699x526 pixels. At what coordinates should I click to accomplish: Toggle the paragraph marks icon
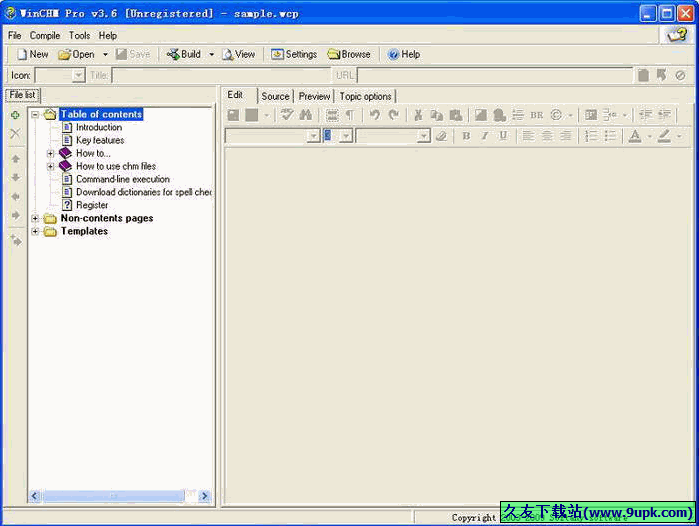click(350, 115)
